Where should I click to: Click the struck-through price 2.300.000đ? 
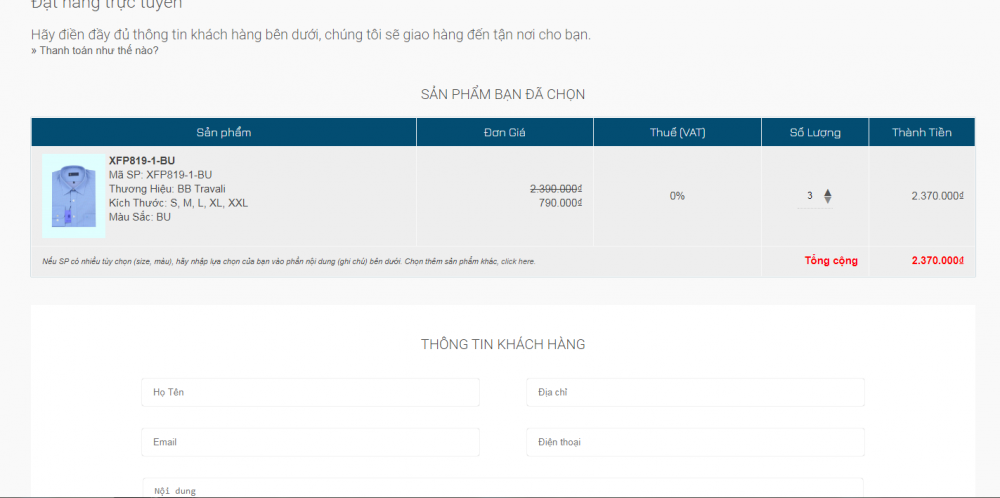tap(556, 189)
